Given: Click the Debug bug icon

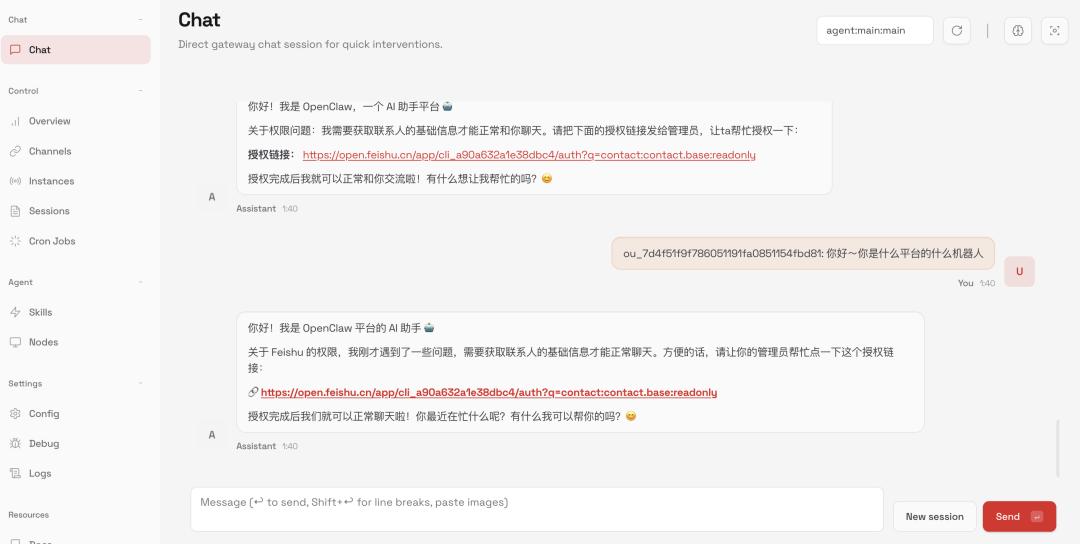Looking at the screenshot, I should 15,443.
